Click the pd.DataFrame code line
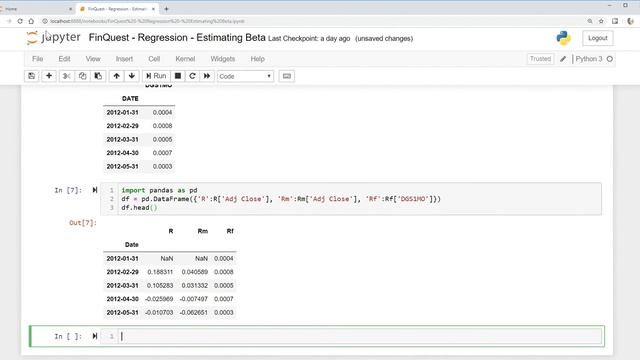This screenshot has width=640, height=360. tap(281, 199)
